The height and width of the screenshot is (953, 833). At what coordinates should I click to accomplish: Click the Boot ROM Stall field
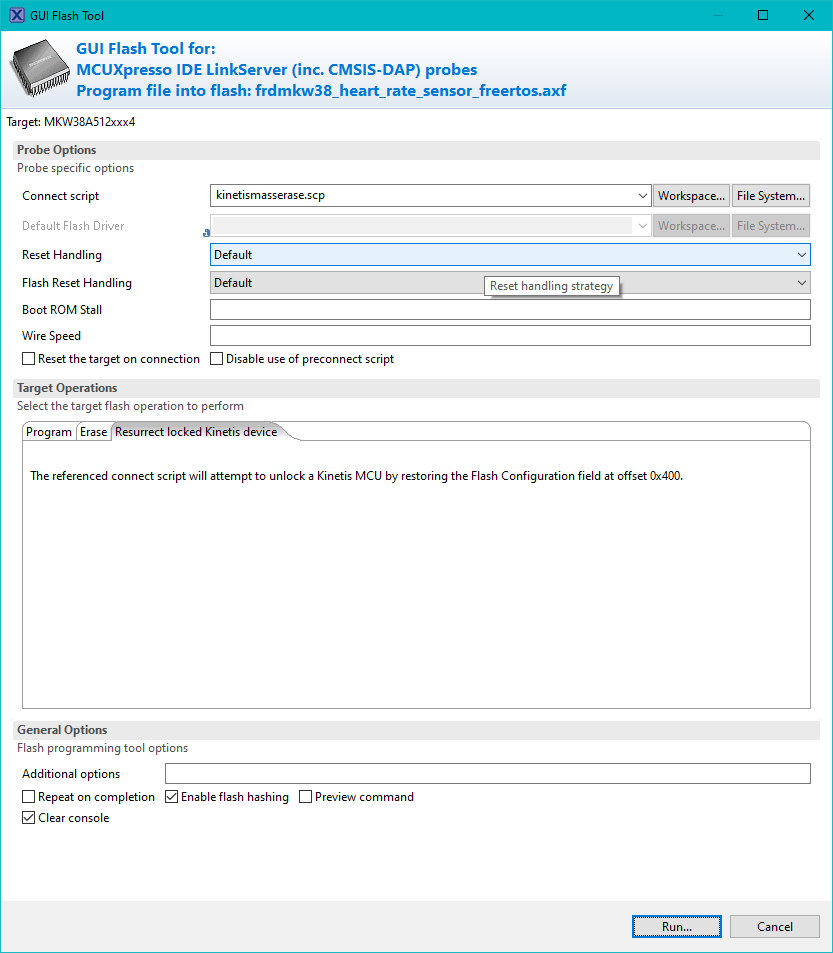click(510, 309)
